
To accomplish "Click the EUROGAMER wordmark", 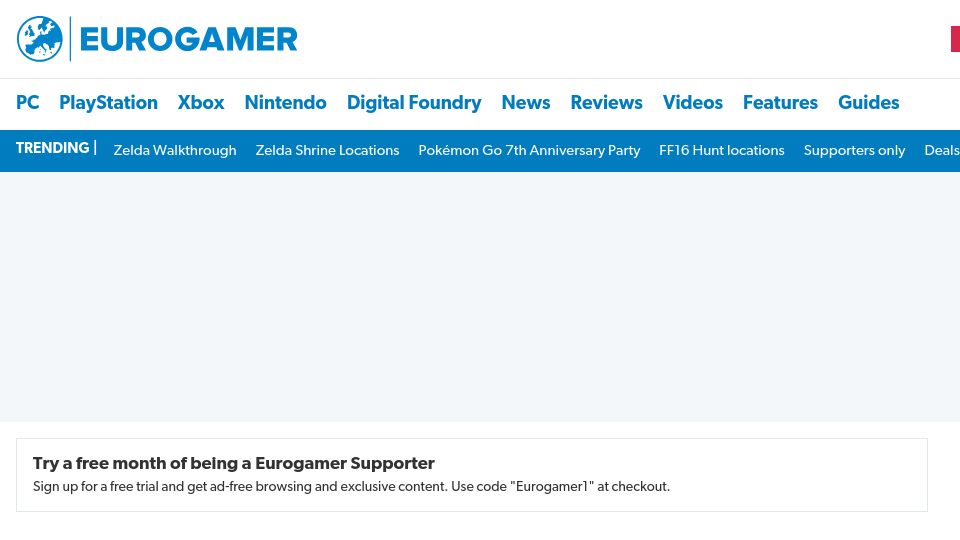I will (189, 40).
